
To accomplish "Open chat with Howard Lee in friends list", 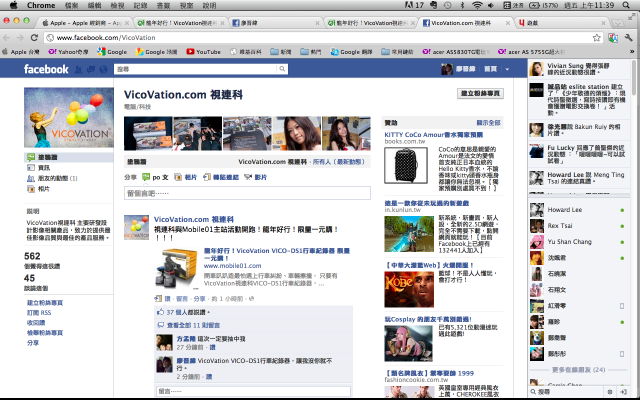I will click(578, 210).
